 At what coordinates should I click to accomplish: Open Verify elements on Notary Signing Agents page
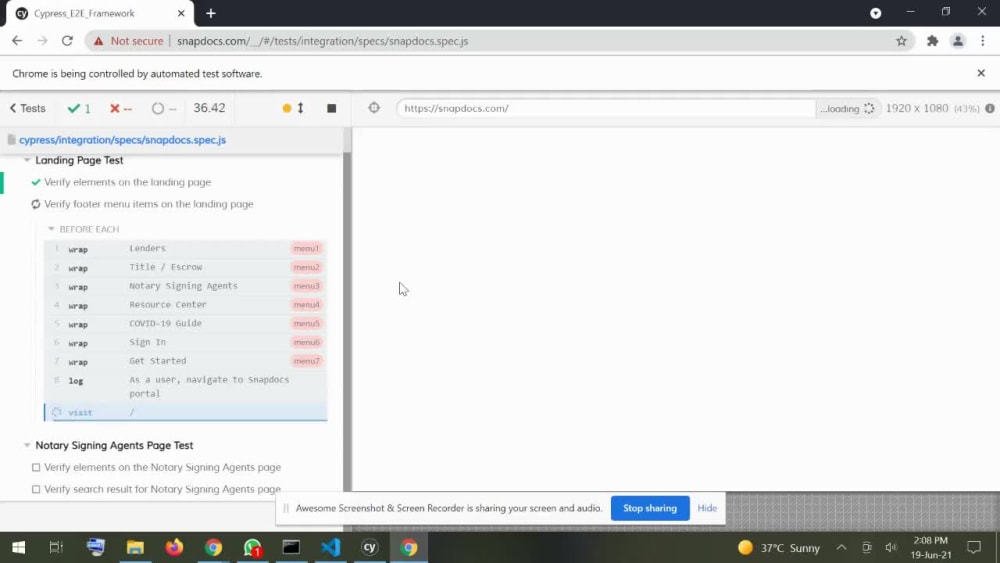tap(162, 467)
